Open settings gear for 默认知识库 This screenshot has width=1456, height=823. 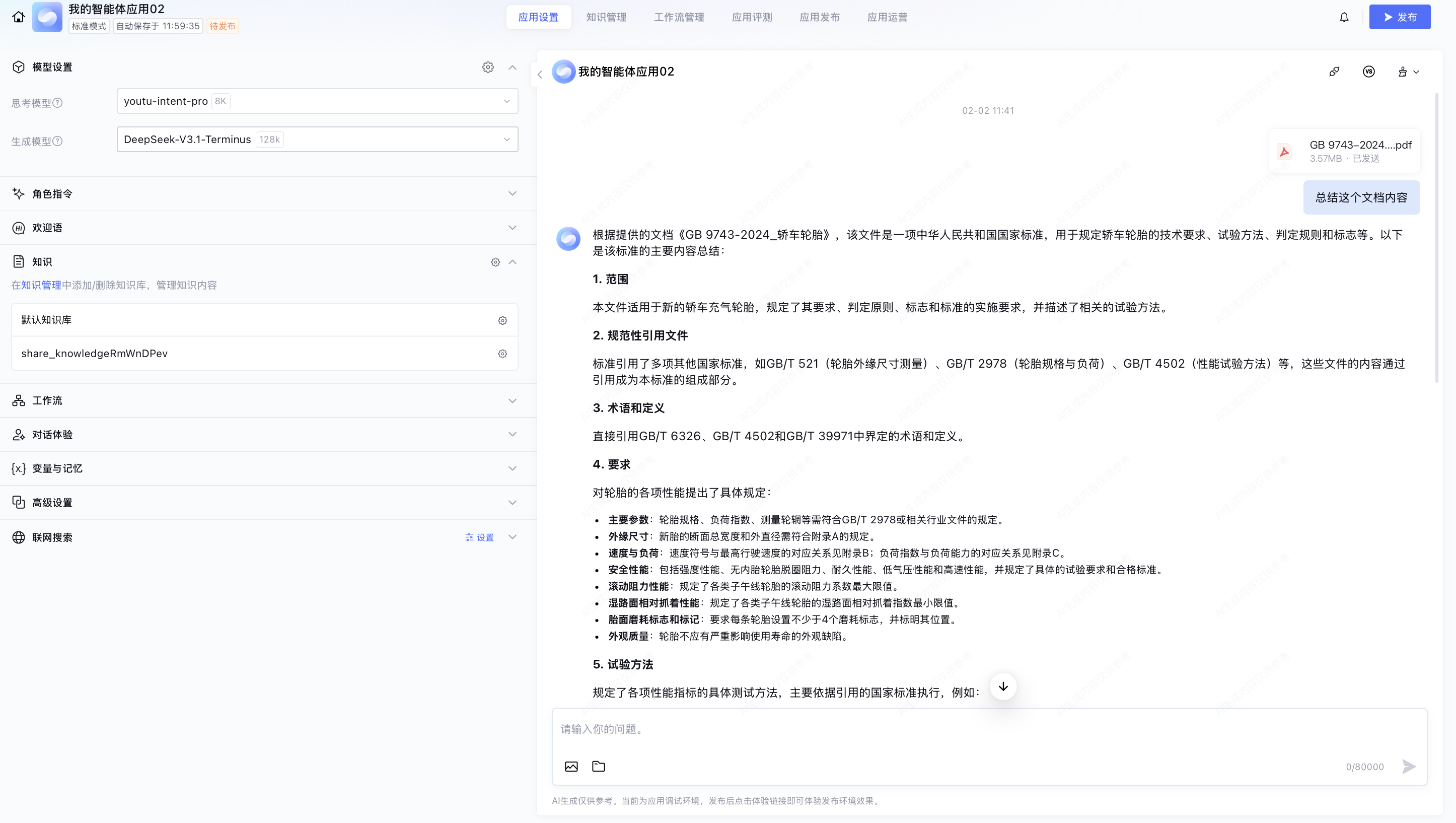(x=502, y=320)
